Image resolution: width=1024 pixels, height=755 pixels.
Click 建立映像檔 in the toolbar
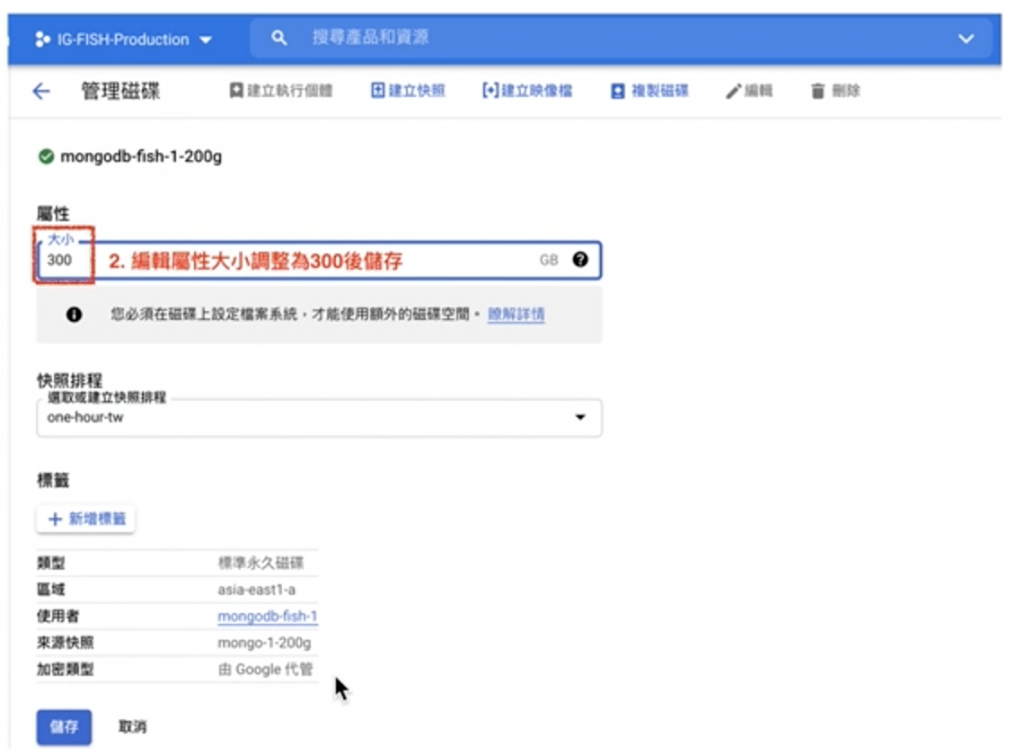527,91
